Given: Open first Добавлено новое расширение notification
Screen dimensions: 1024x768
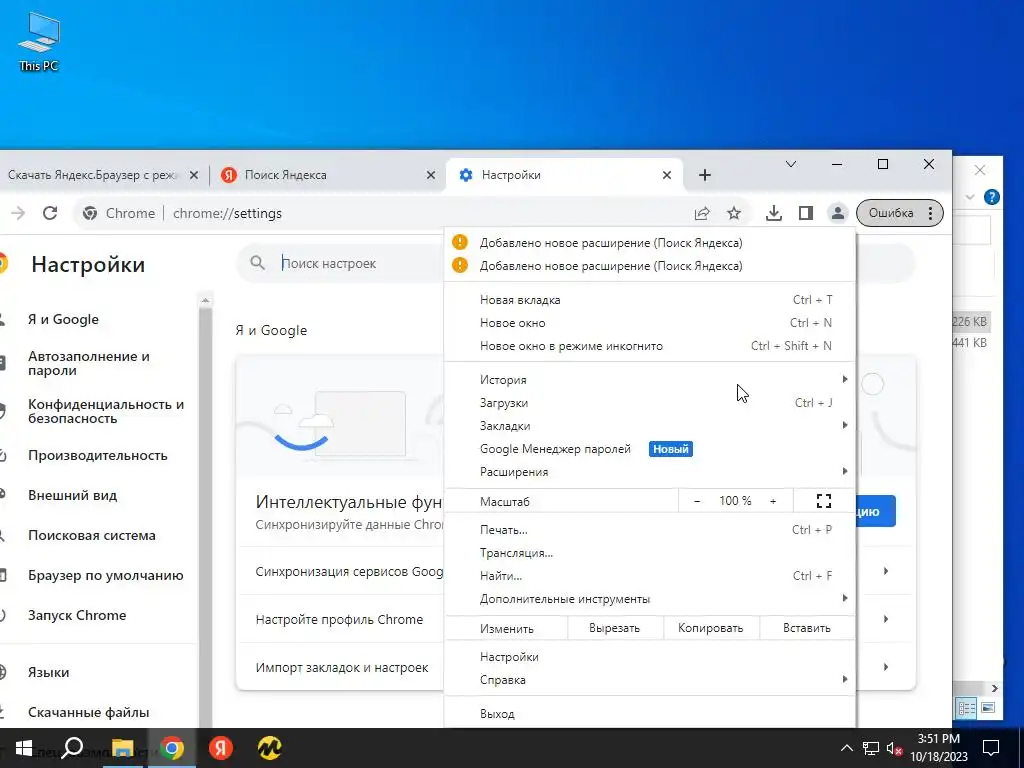Looking at the screenshot, I should coord(650,243).
